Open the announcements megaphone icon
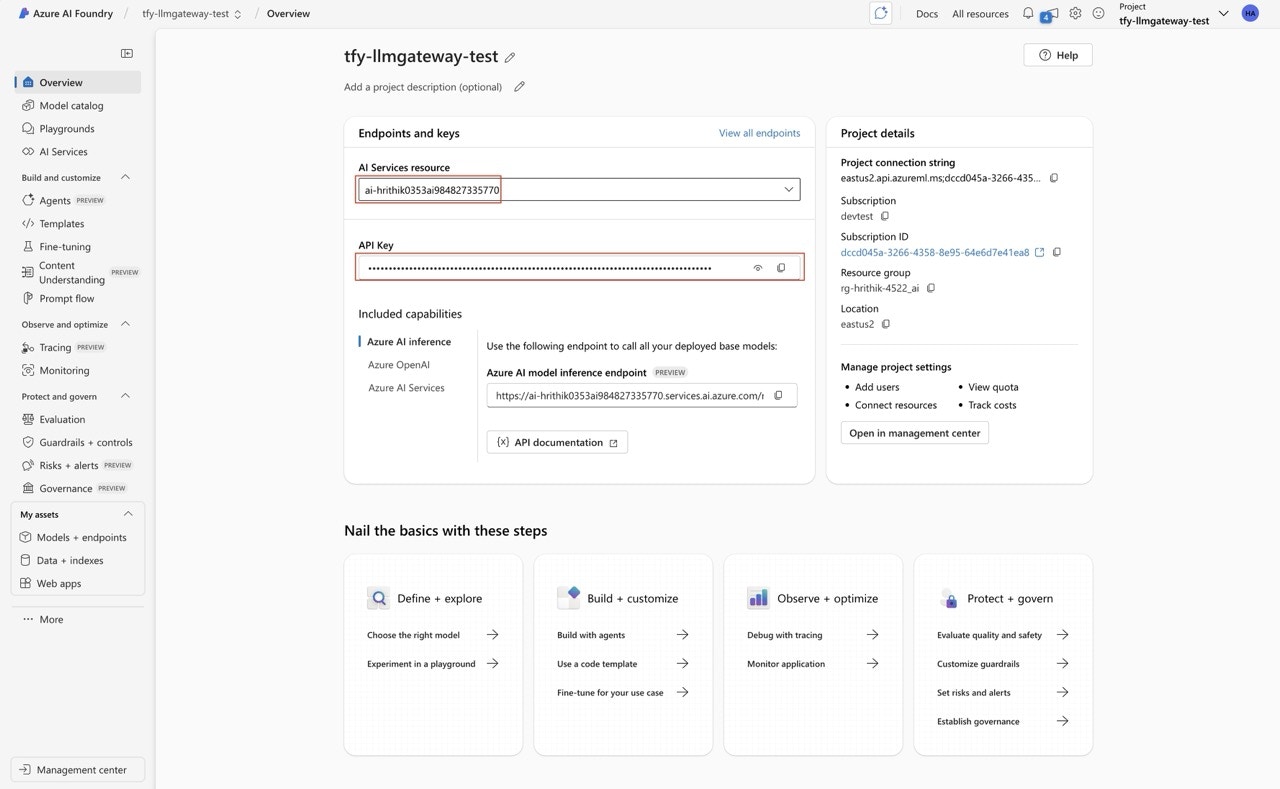The image size is (1280, 789). click(x=1050, y=14)
